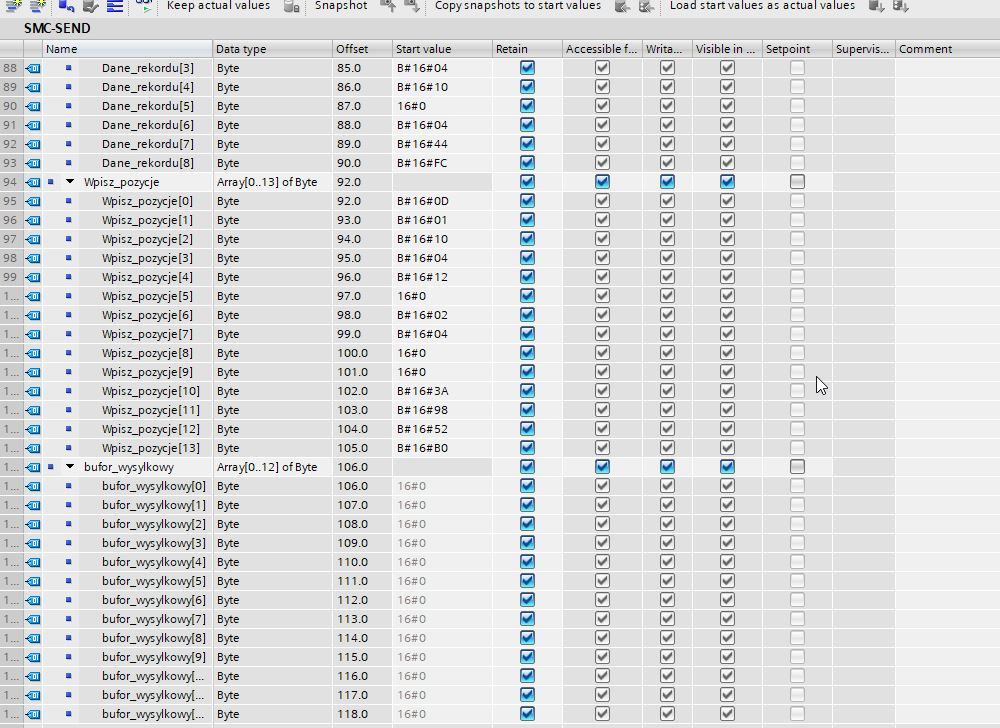This screenshot has height=728, width=1000.
Task: Click the tag icon of Dane_rekordu[3] row
Action: click(33, 68)
